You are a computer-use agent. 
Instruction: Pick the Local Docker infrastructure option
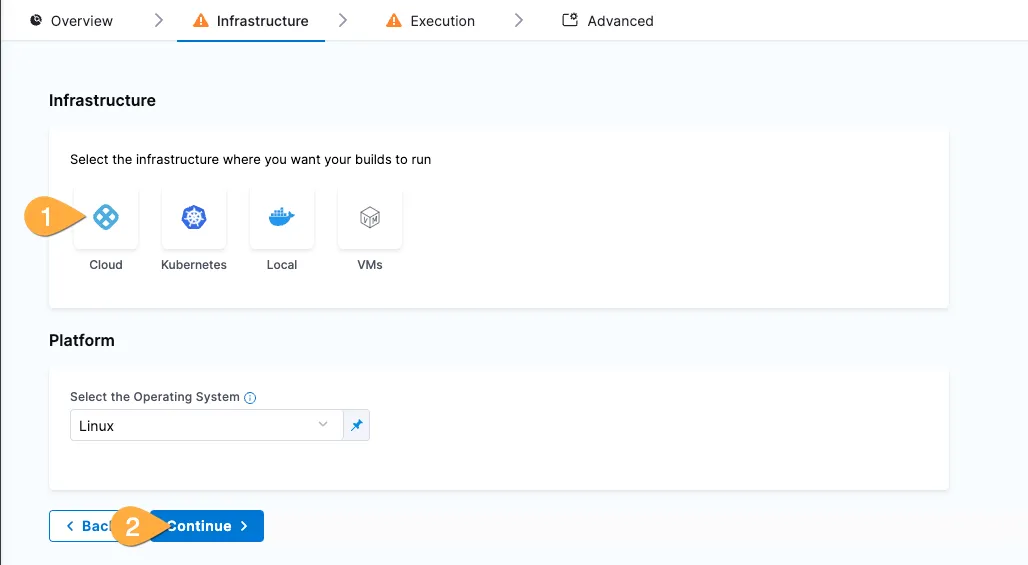point(282,217)
